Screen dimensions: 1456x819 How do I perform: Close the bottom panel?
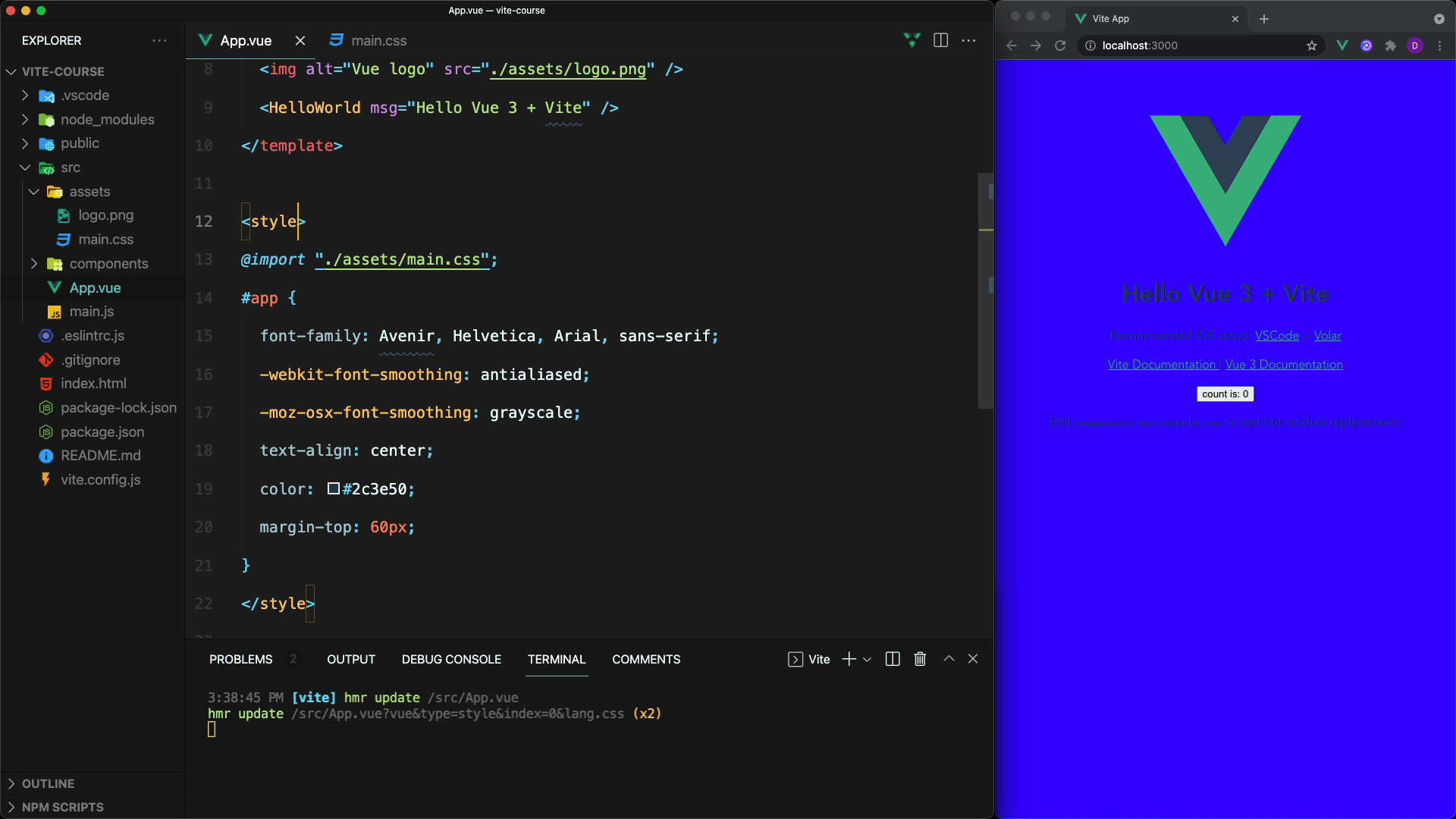(973, 659)
